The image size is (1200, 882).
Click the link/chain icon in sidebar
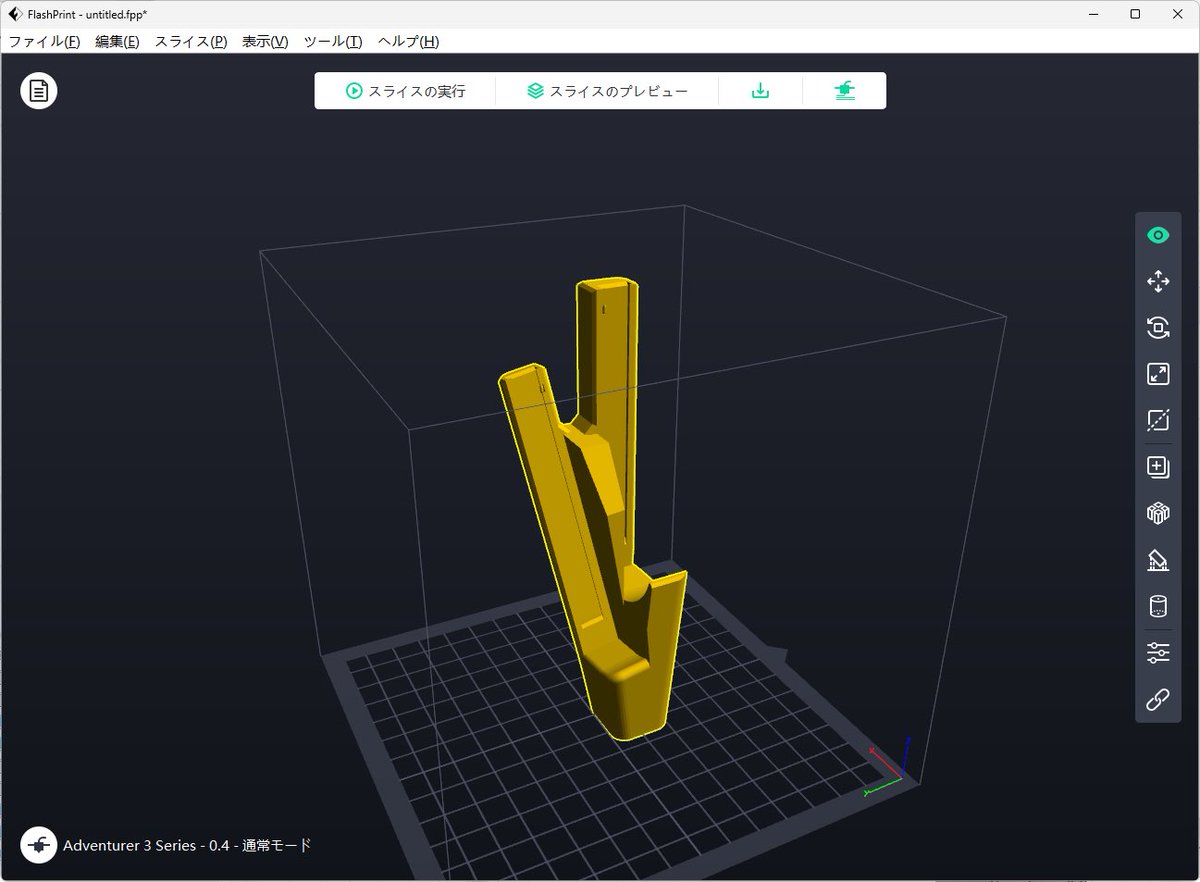1158,699
